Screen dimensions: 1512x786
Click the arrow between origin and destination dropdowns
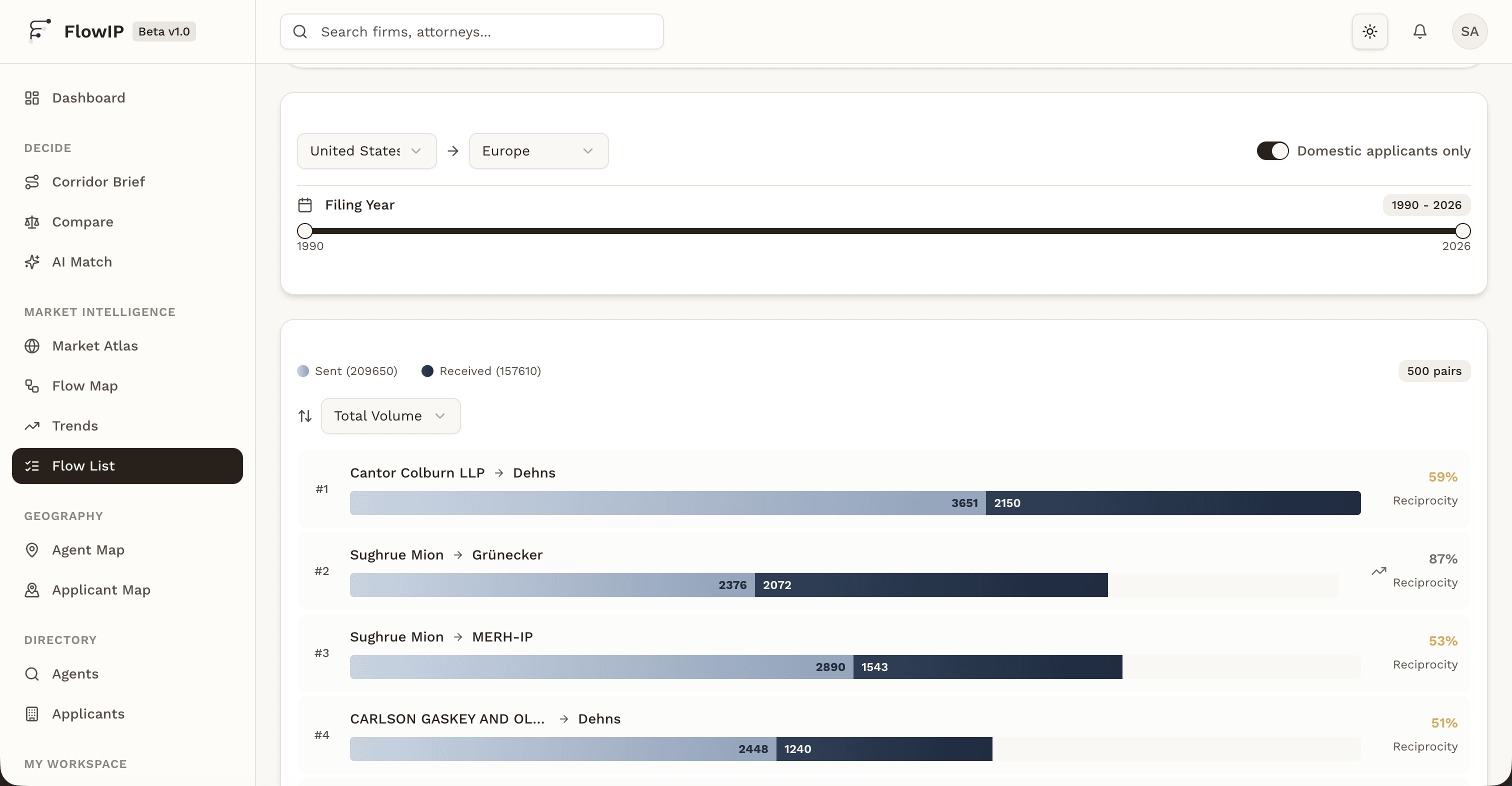(452, 151)
